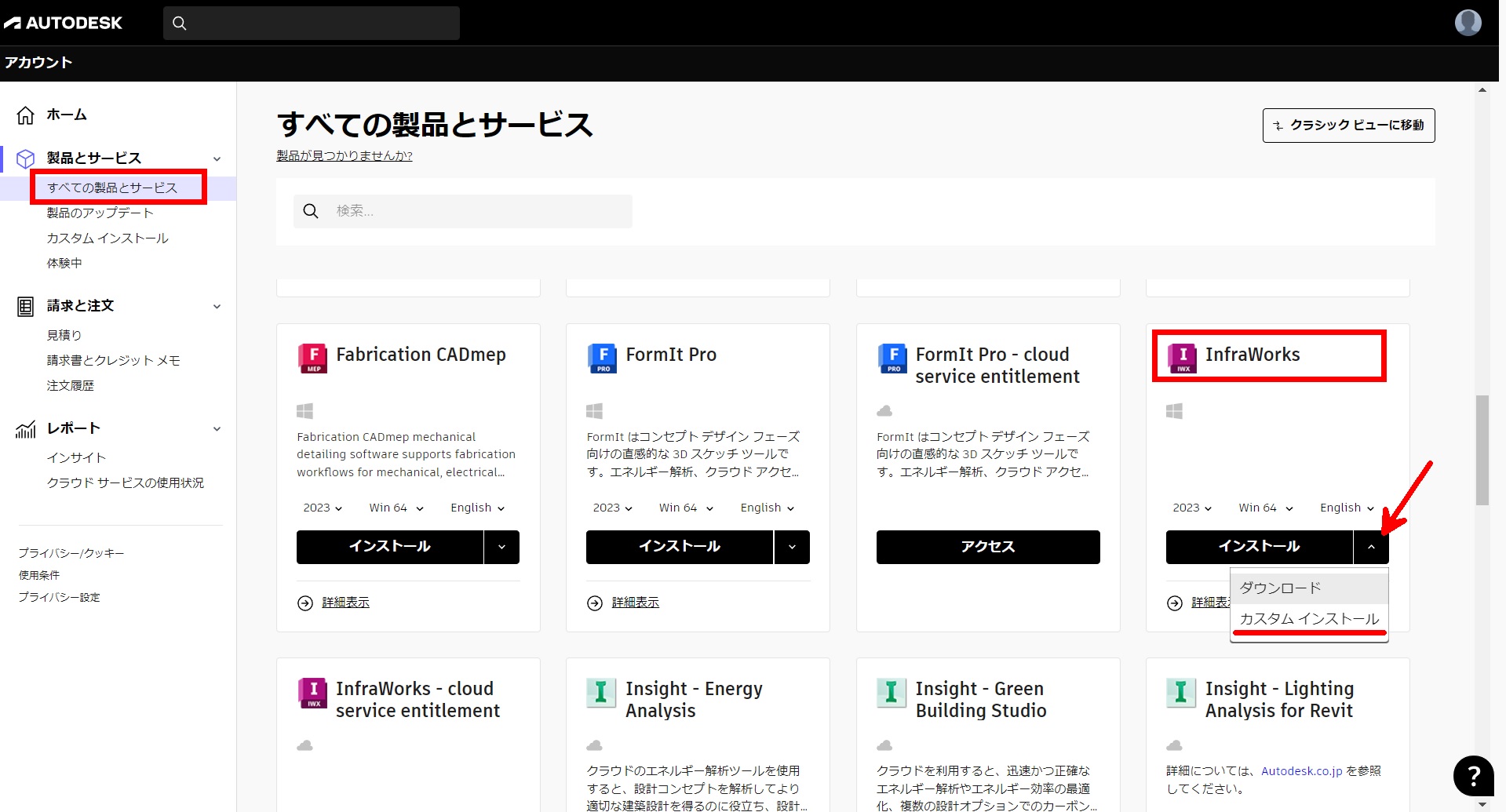
Task: Open インサイト in the sidebar
Action: pyautogui.click(x=76, y=458)
